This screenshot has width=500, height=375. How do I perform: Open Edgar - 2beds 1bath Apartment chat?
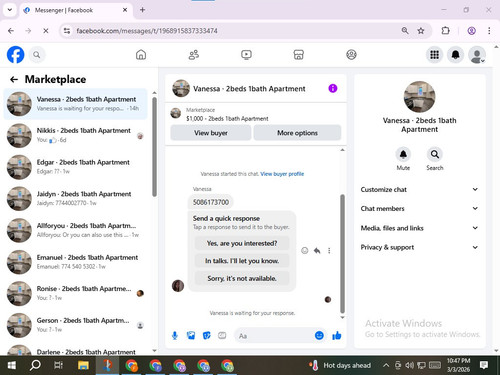(x=75, y=167)
